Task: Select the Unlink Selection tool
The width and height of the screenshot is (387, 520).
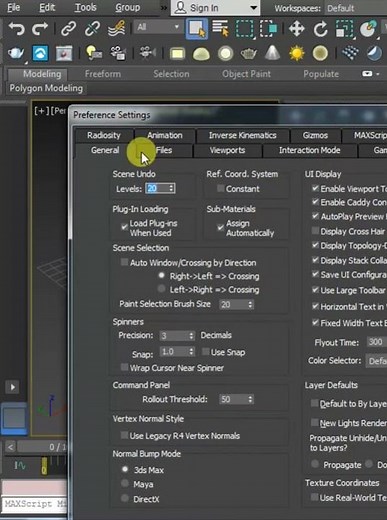Action: click(92, 29)
